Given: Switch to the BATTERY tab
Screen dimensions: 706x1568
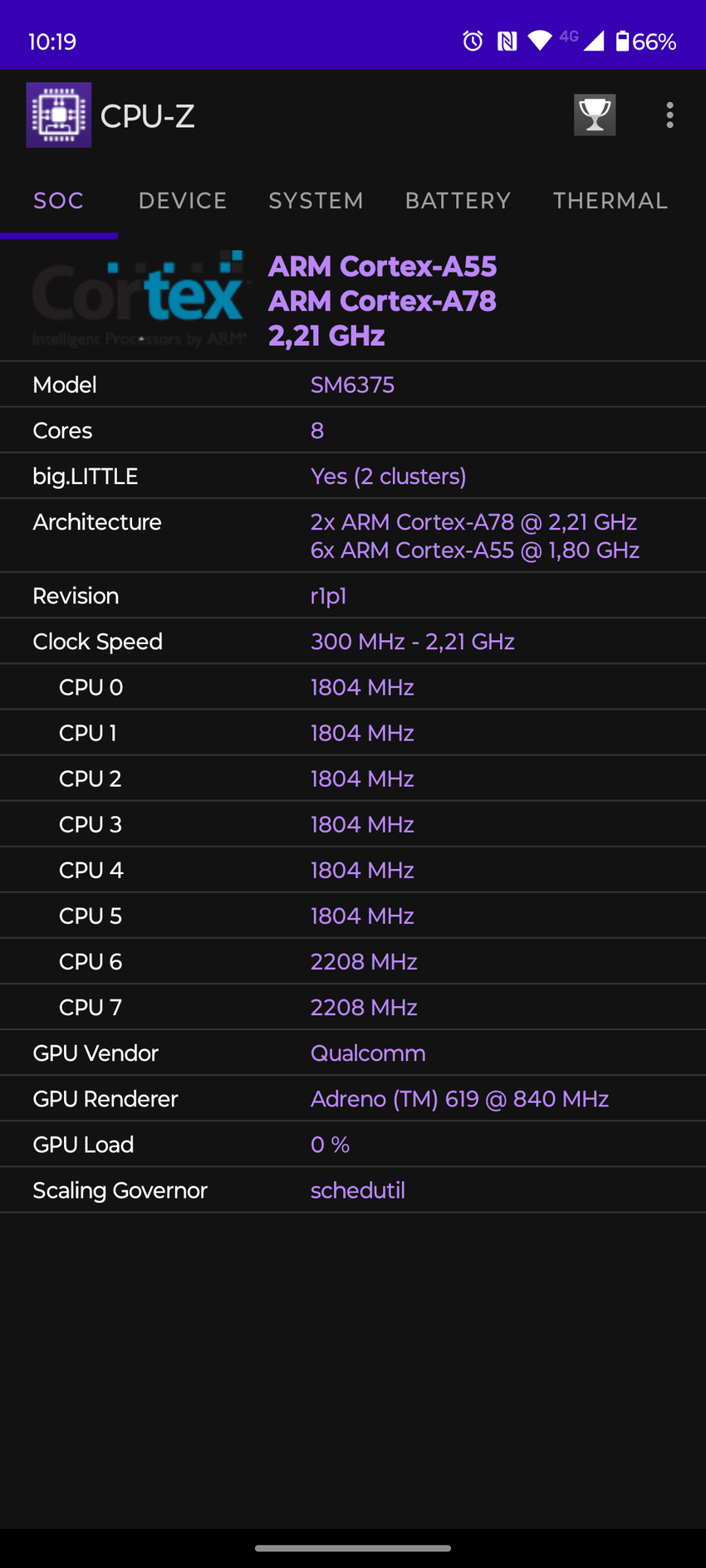Looking at the screenshot, I should click(x=458, y=201).
